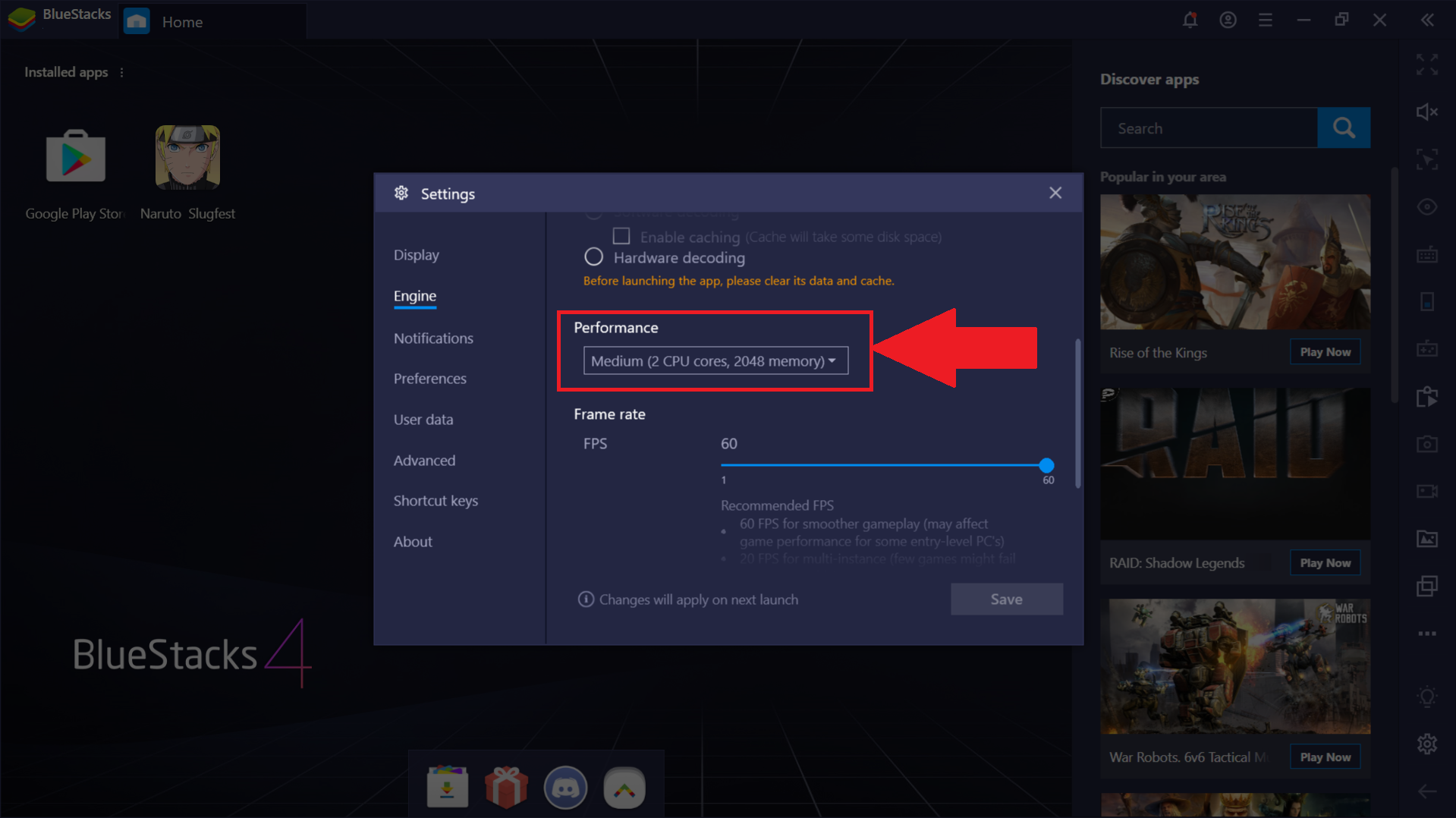1456x818 pixels.
Task: Open Discord from the dock
Action: tap(565, 788)
